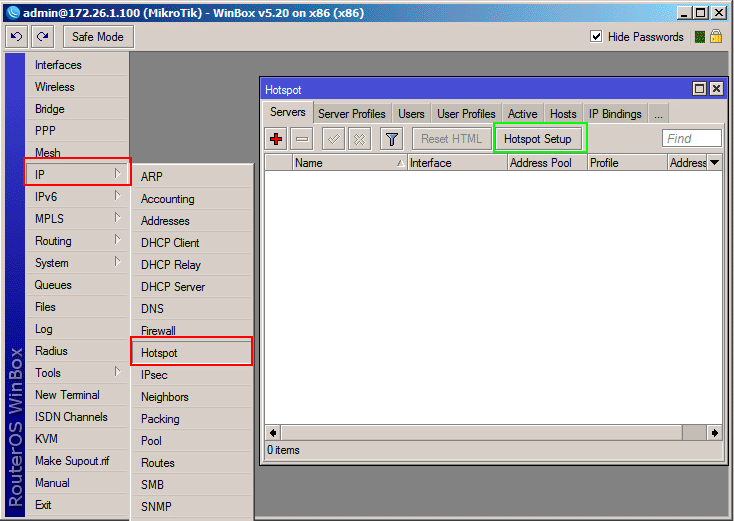Viewport: 734px width, 521px height.
Task: Click the padlock icon in top bar
Action: [717, 37]
